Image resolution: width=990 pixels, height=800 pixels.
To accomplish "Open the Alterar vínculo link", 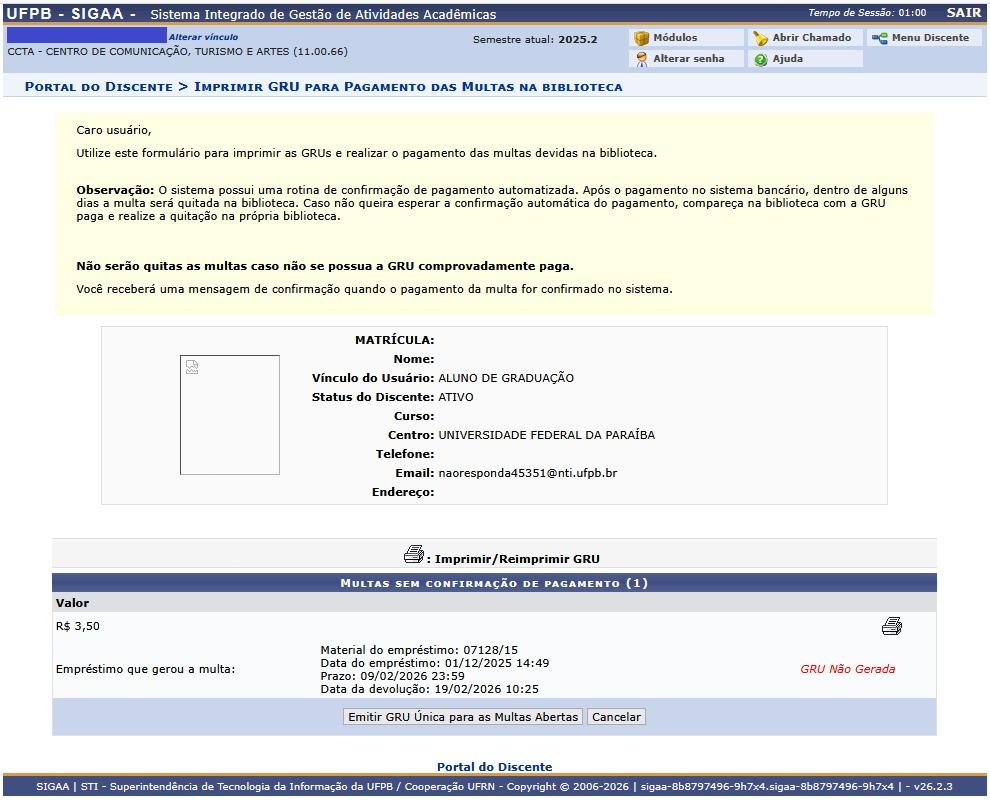I will [203, 37].
